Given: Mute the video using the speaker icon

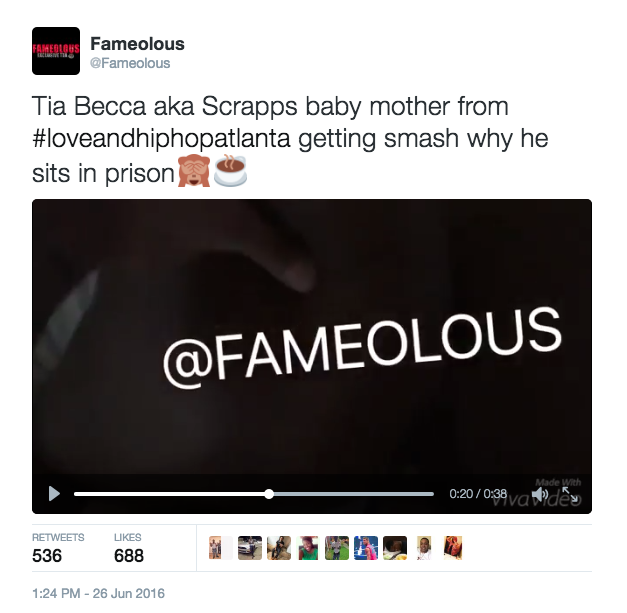Looking at the screenshot, I should 542,494.
